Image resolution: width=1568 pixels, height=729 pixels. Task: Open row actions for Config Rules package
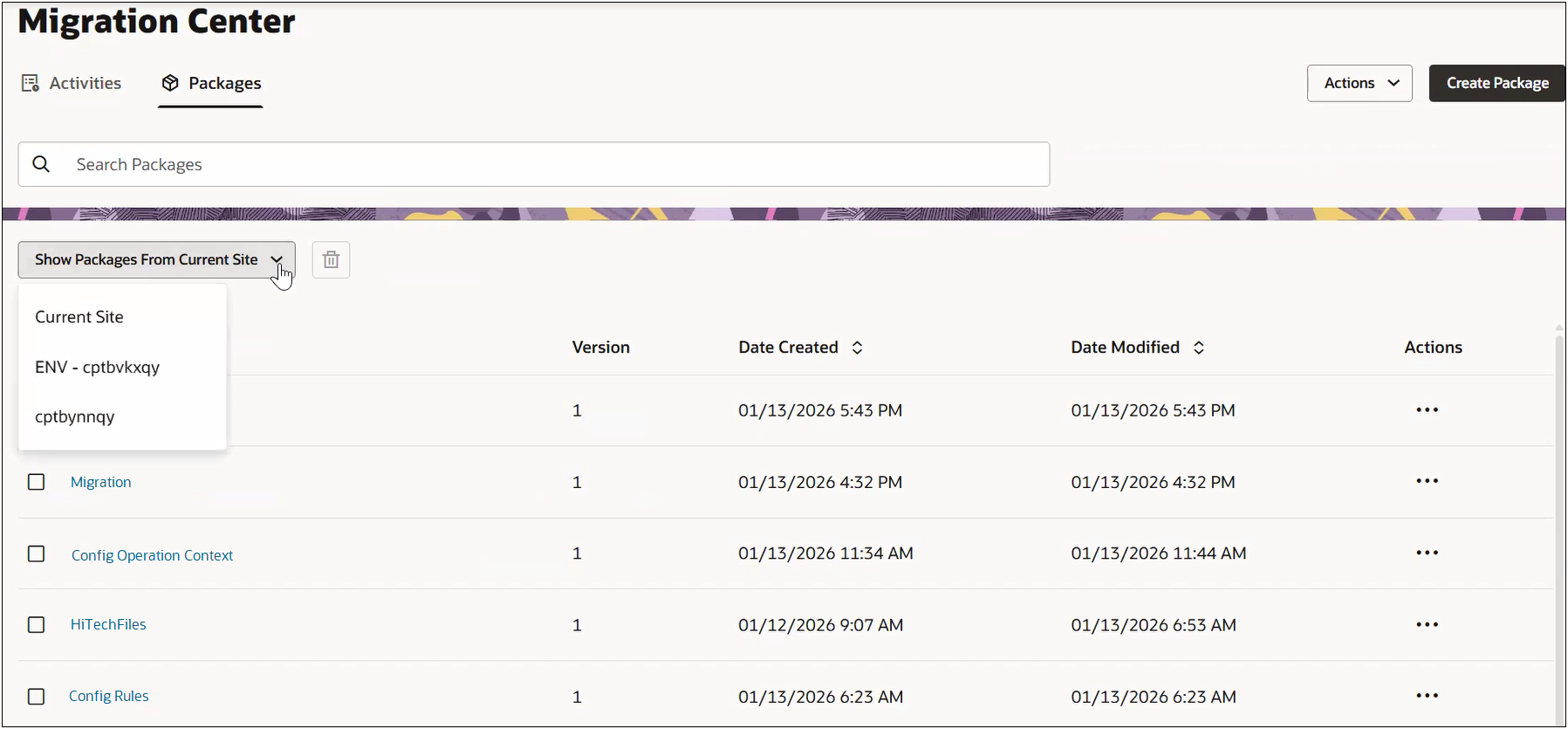pyautogui.click(x=1427, y=696)
